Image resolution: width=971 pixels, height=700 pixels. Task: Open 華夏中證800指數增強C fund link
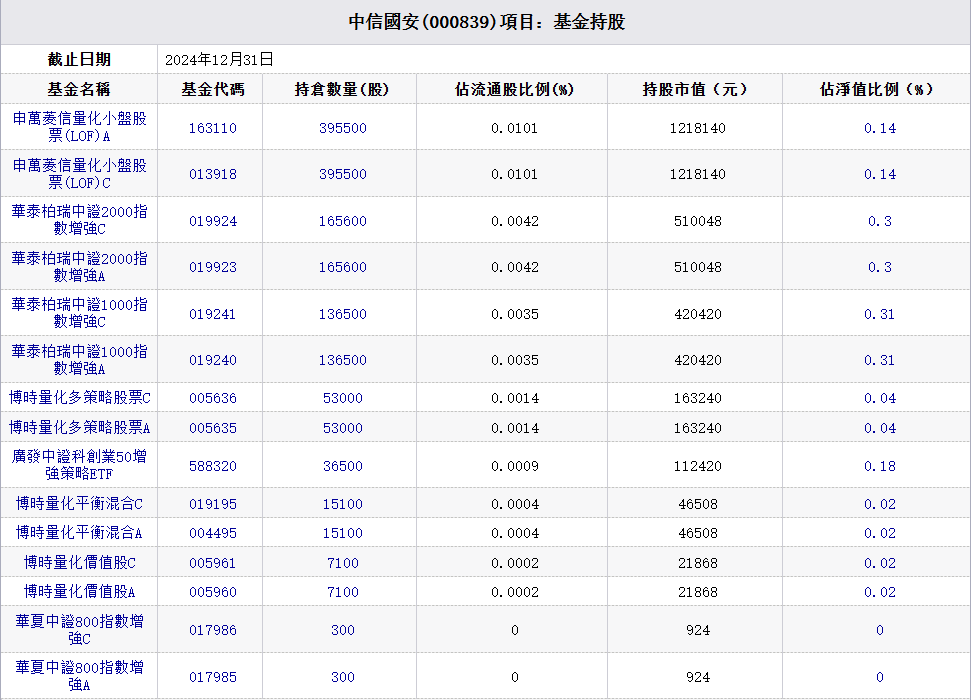coord(79,629)
